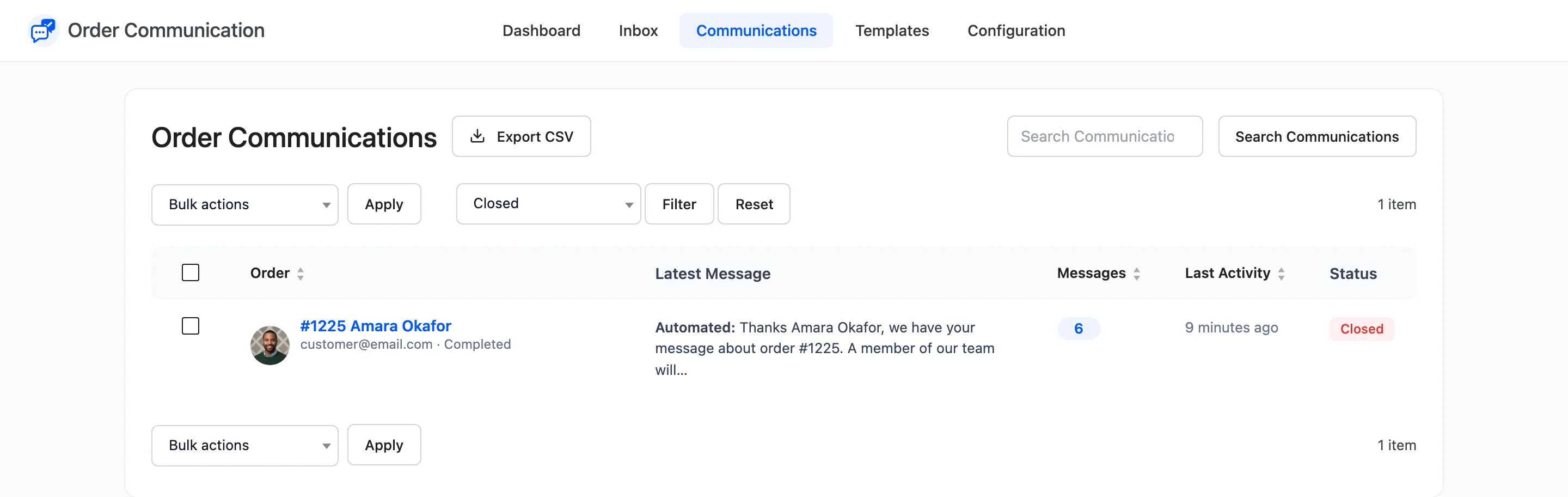
Task: Sort by Order column arrows icon
Action: [x=300, y=274]
